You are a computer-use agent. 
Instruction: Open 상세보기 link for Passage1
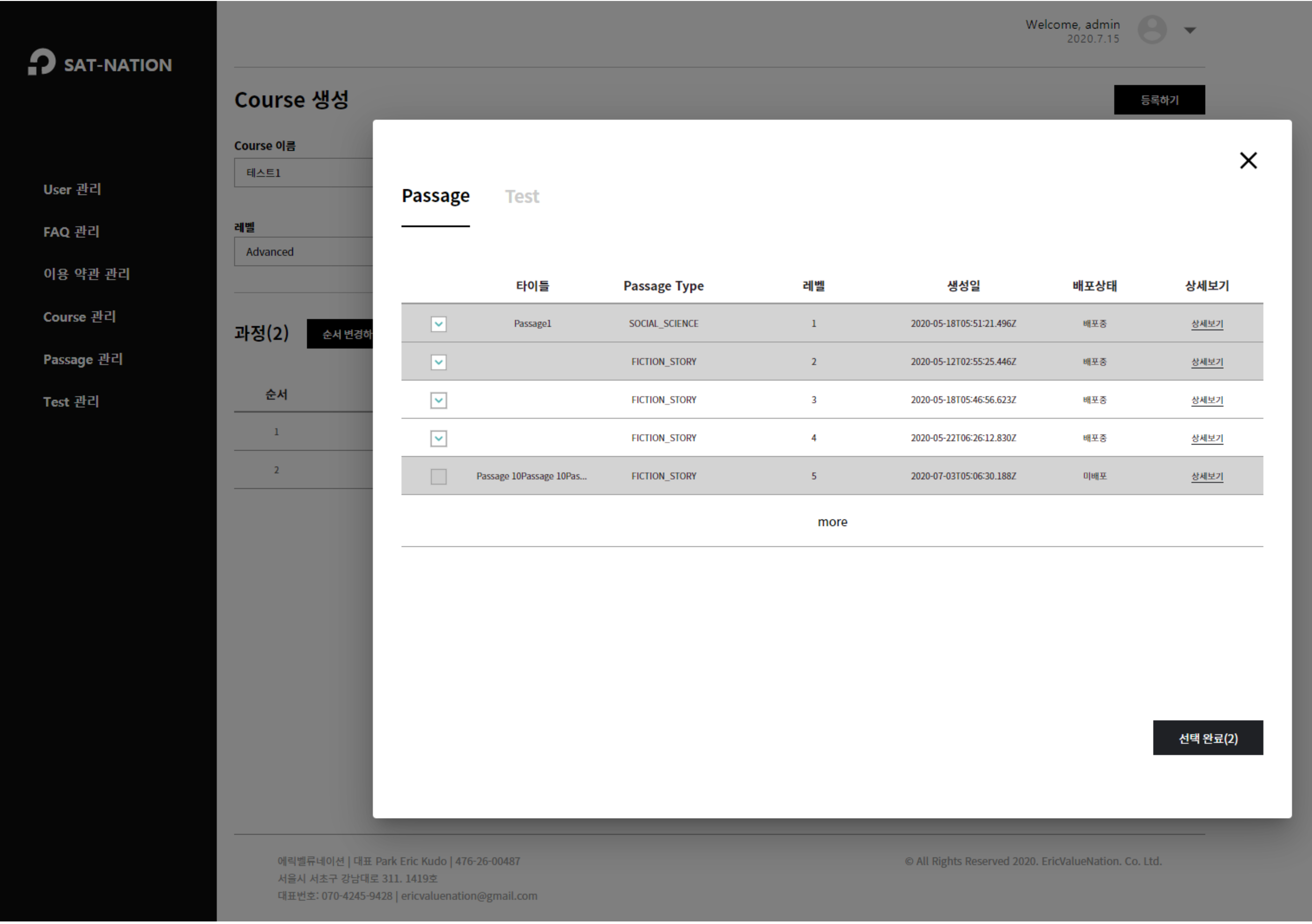[x=1206, y=324]
